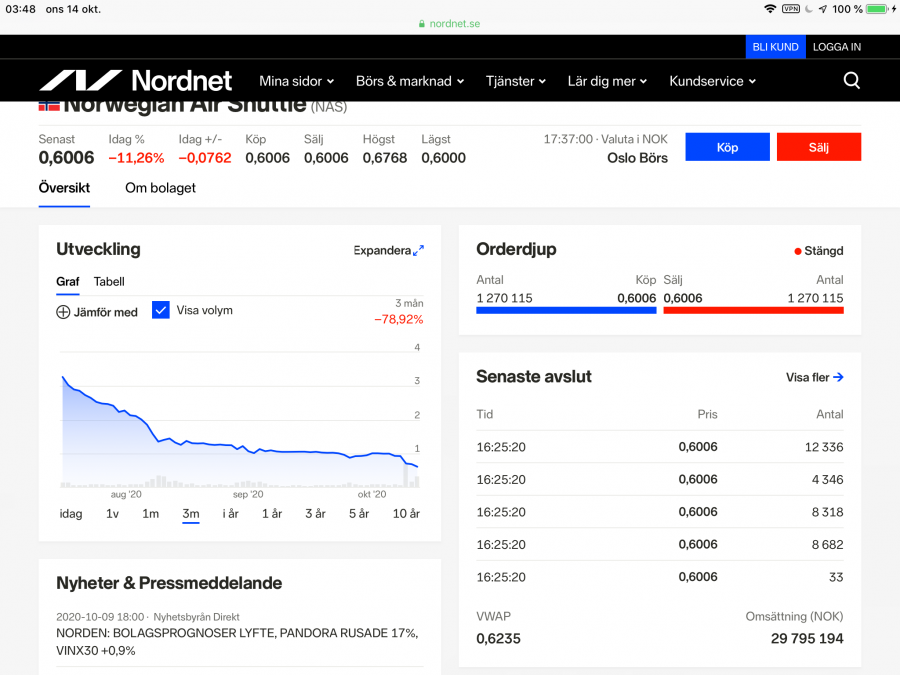Select the idag chart period
Image resolution: width=900 pixels, height=675 pixels.
tap(71, 514)
